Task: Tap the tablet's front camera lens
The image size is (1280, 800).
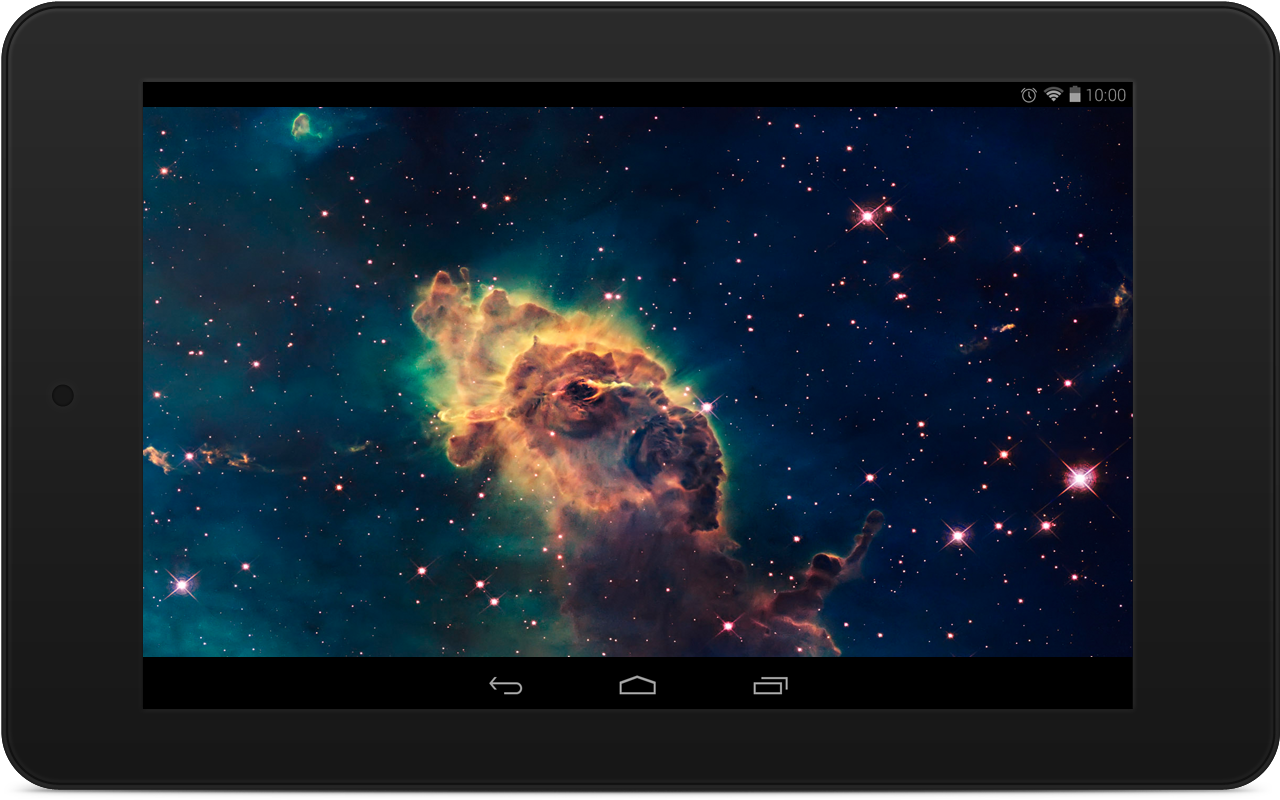Action: point(63,395)
